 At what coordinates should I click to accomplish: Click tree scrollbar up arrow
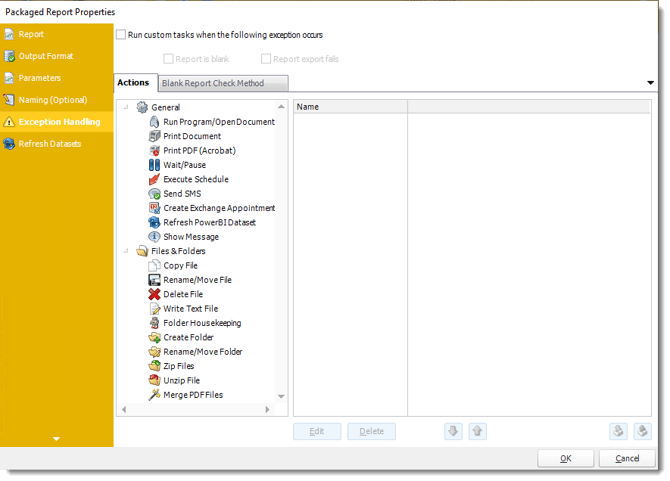click(x=281, y=106)
